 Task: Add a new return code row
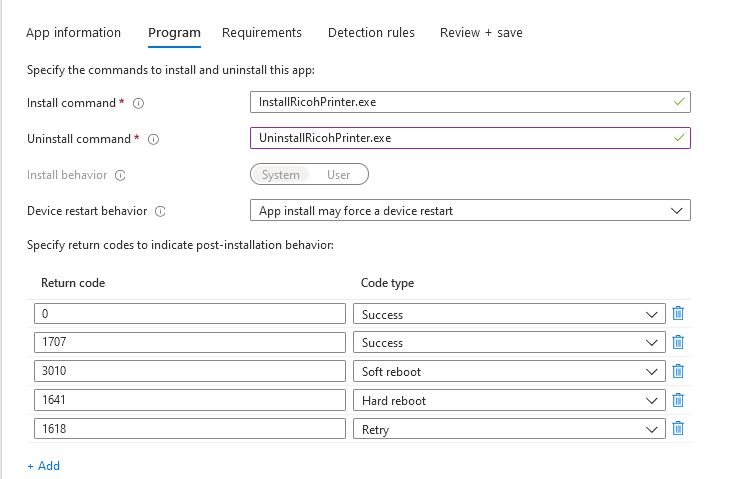[44, 466]
